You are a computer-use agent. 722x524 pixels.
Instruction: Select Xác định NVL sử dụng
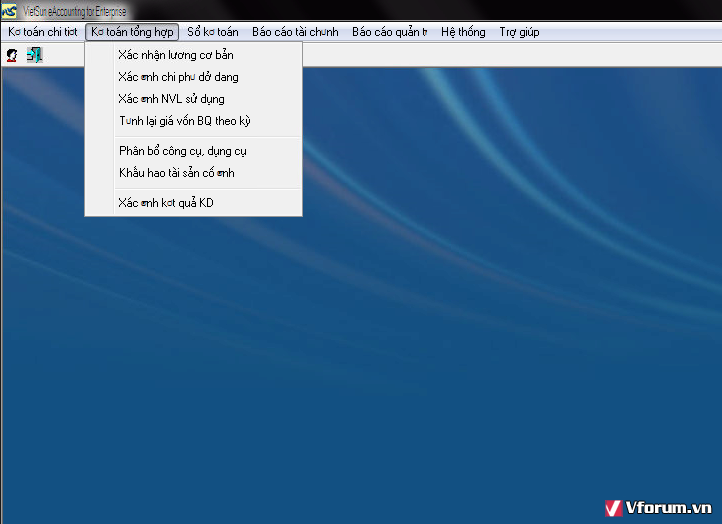171,99
